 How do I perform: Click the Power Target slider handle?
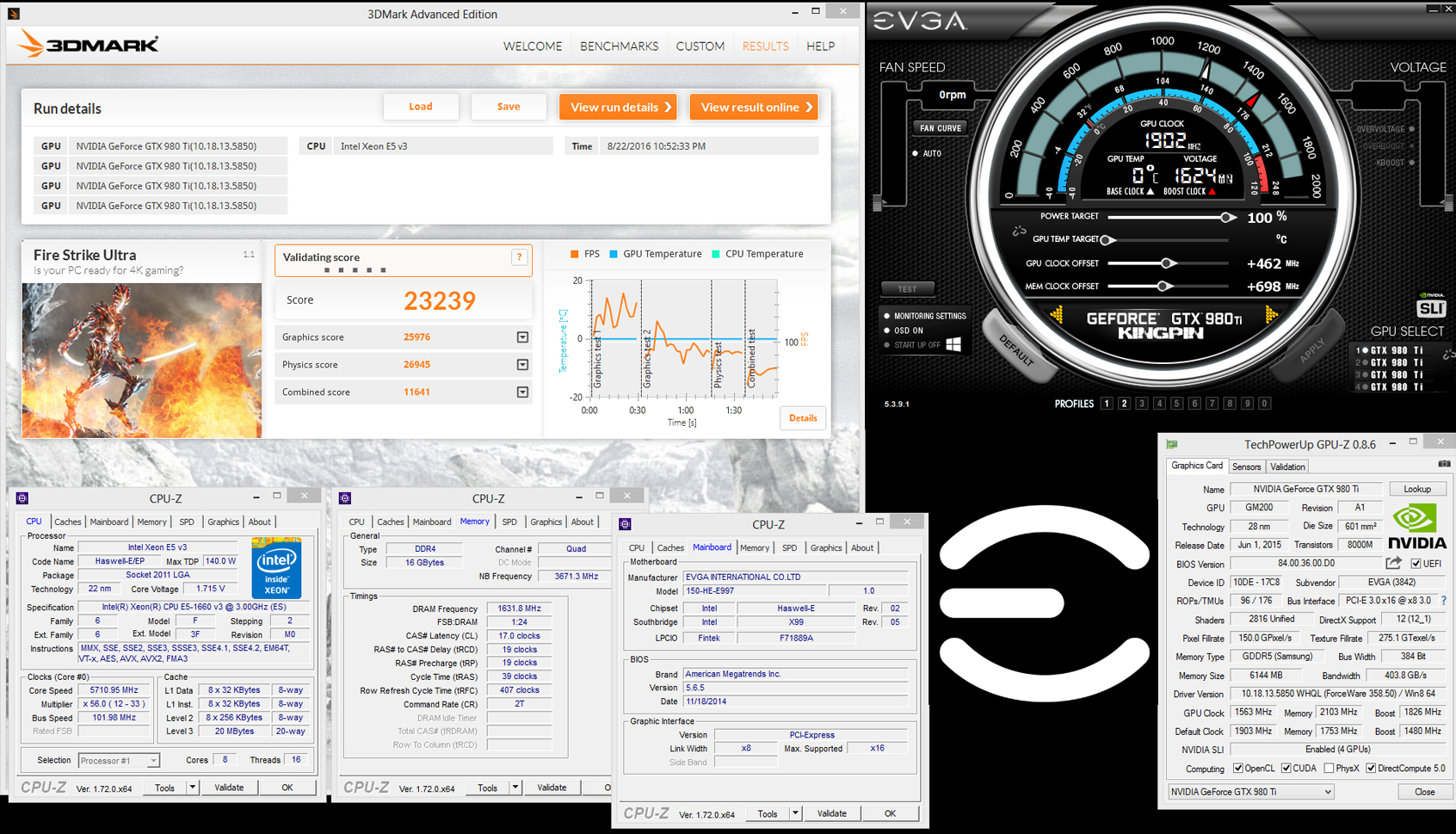pos(1227,218)
